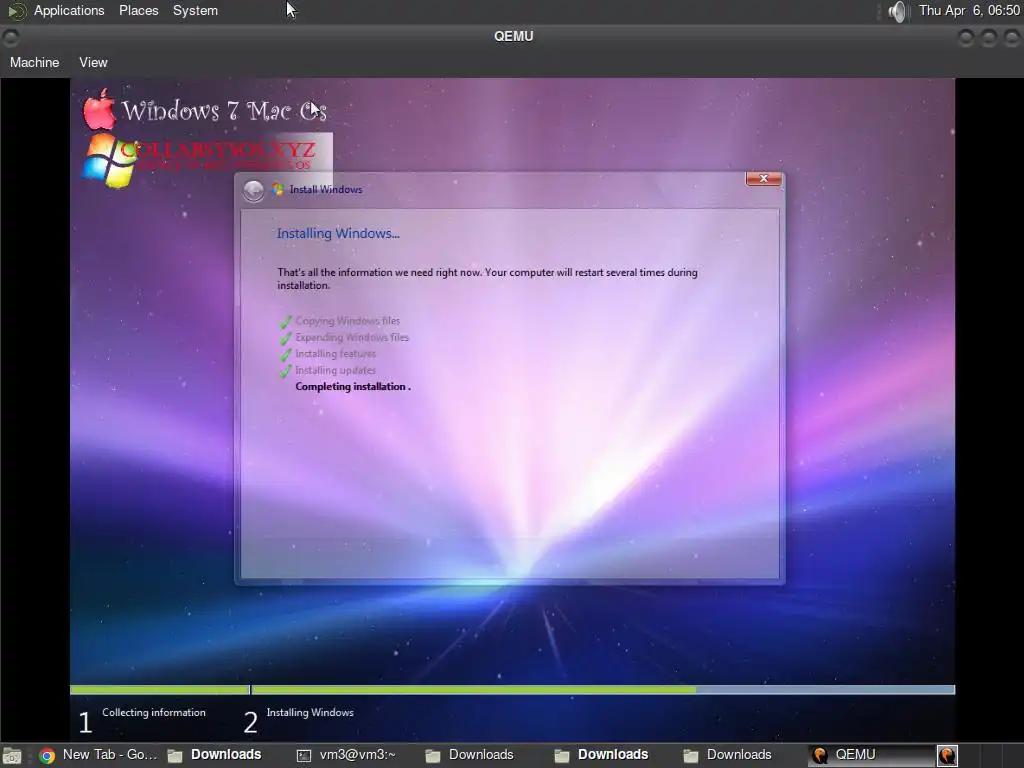Click checkmark beside Installing features

286,354
